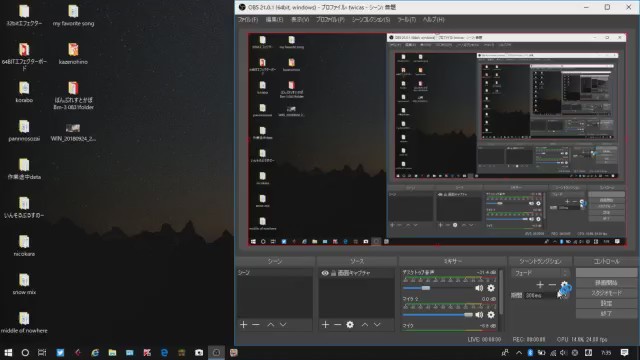The height and width of the screenshot is (360, 640).
Task: Launch Microsoft Edge from the taskbar
Action: [164, 353]
